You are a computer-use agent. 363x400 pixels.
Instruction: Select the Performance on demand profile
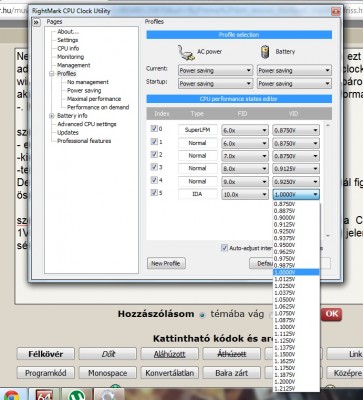tap(98, 107)
